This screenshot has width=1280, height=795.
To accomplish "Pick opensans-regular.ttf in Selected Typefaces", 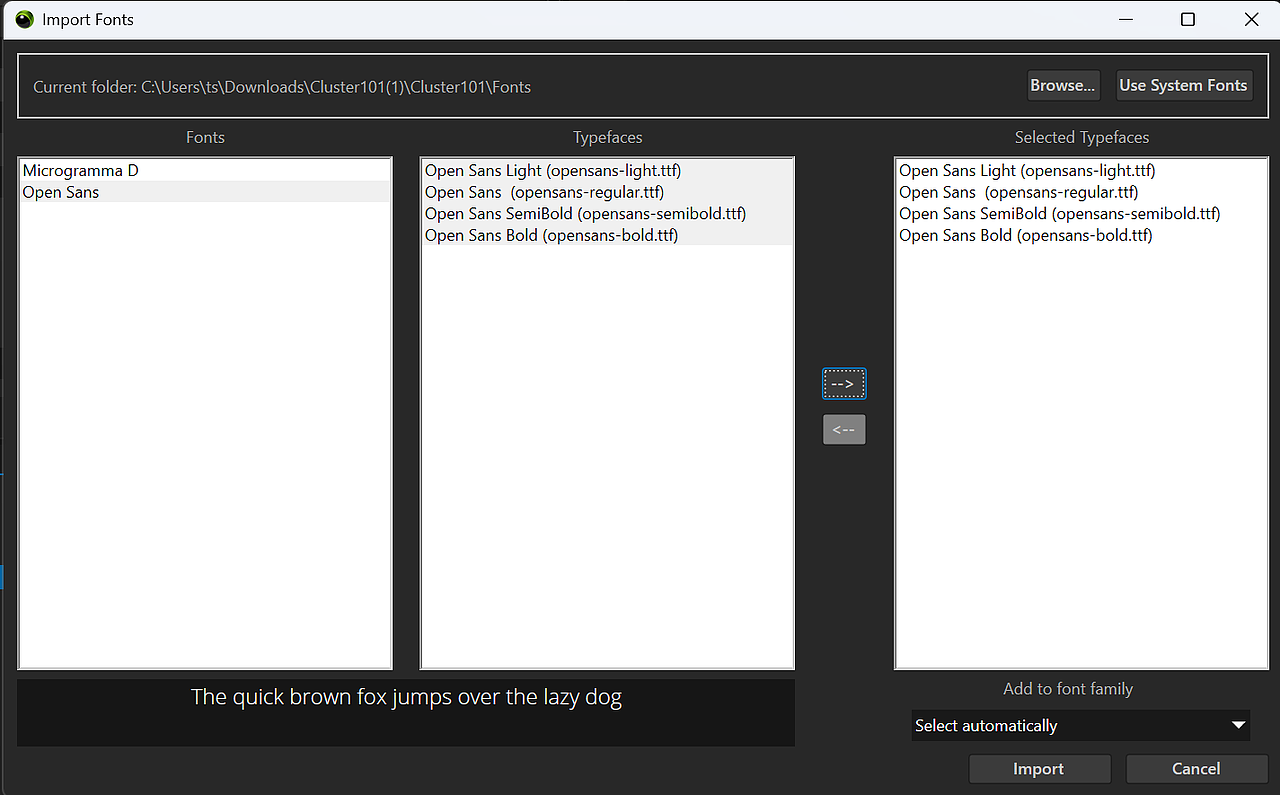I will pyautogui.click(x=1081, y=192).
